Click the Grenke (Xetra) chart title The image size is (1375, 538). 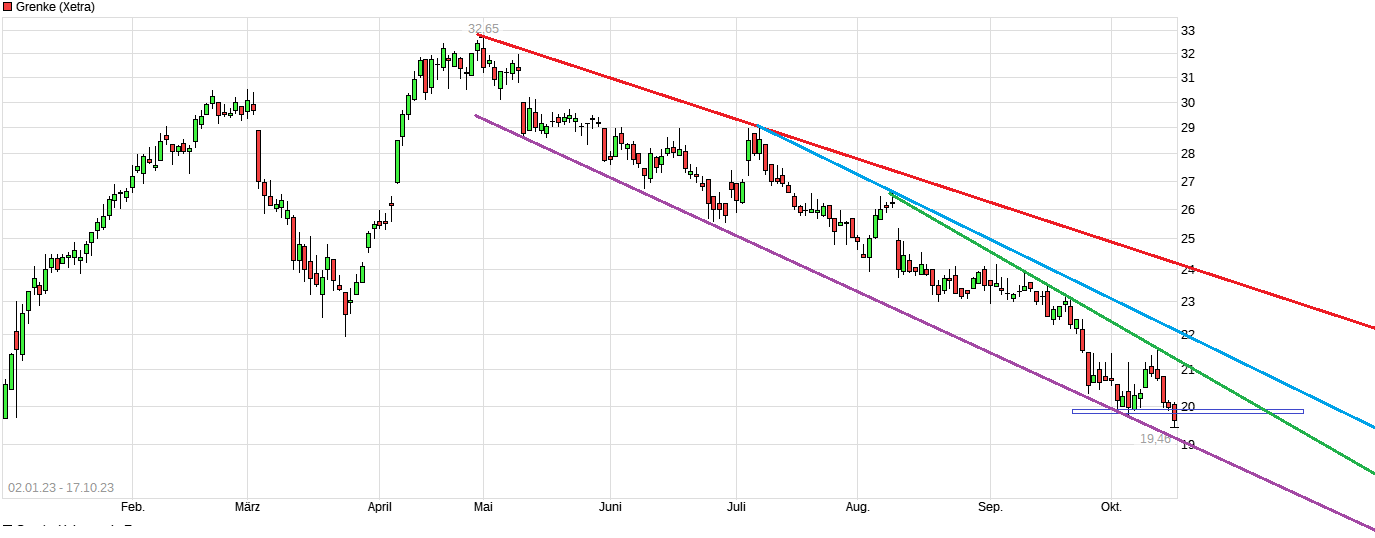click(x=56, y=7)
